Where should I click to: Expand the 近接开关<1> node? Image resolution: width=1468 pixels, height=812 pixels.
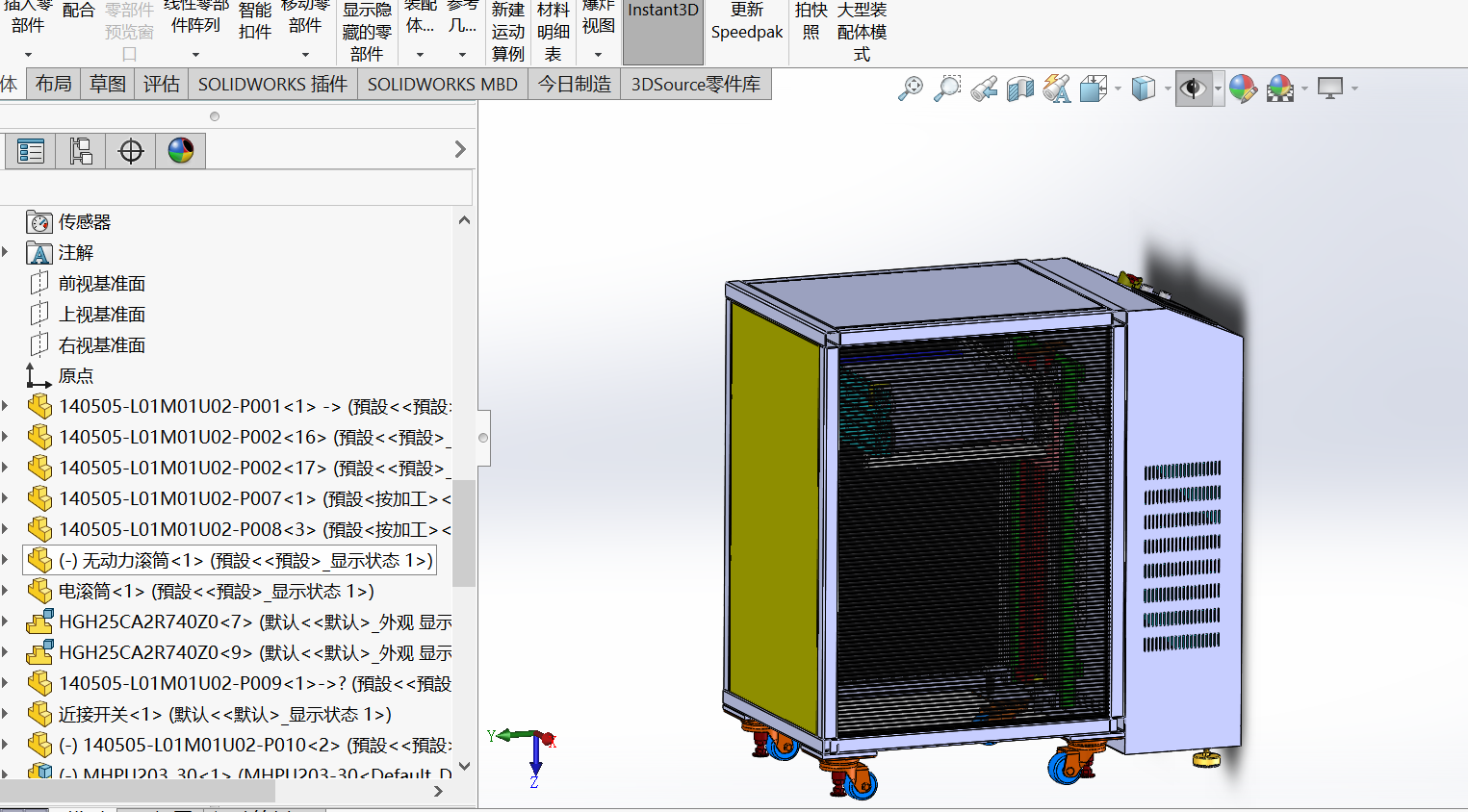click(x=5, y=714)
